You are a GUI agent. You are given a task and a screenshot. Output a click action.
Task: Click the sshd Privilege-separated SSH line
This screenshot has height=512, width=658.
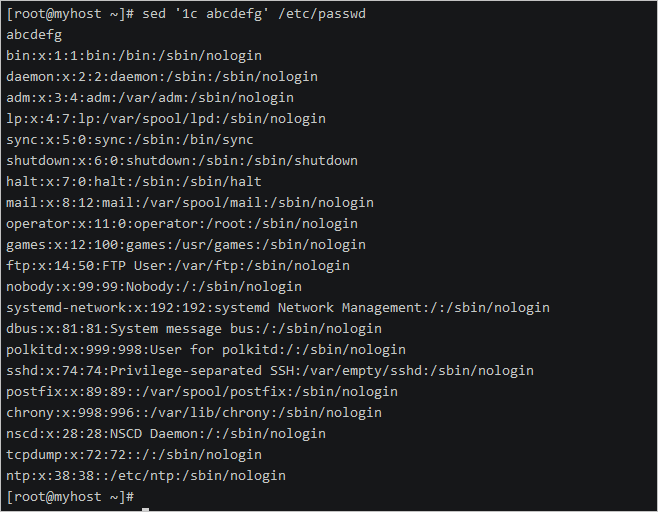point(270,371)
